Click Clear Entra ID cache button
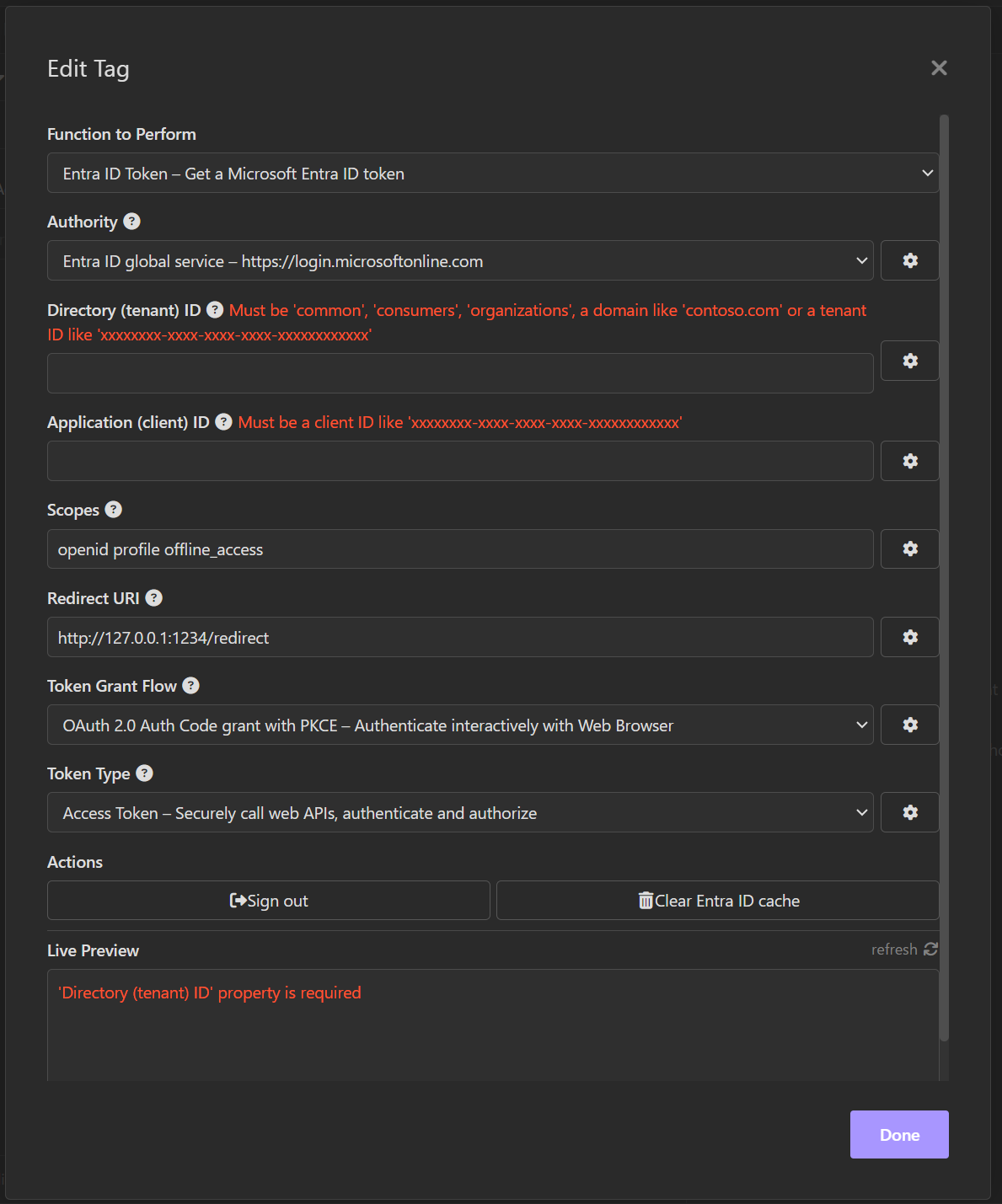 718,901
